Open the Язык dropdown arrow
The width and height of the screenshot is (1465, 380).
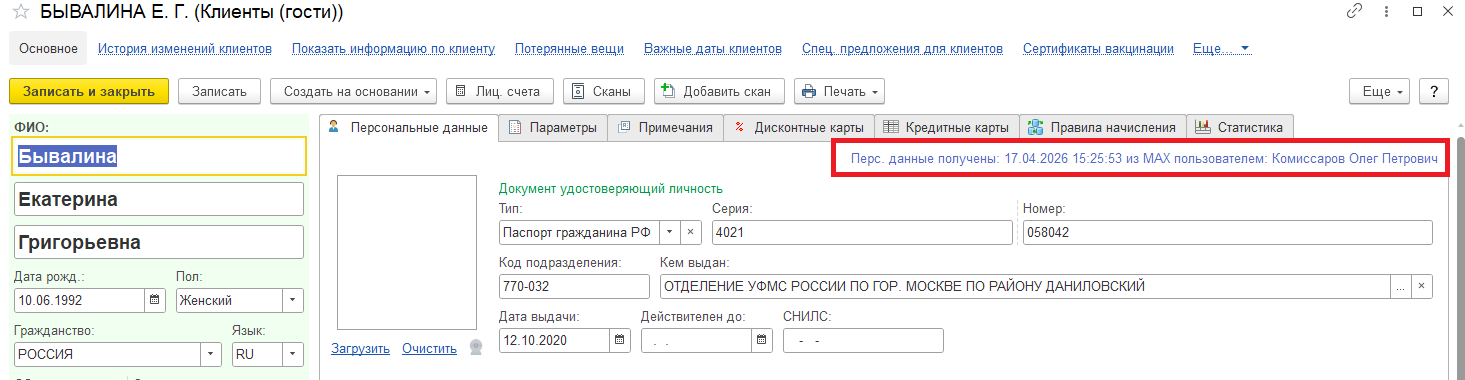pyautogui.click(x=292, y=354)
